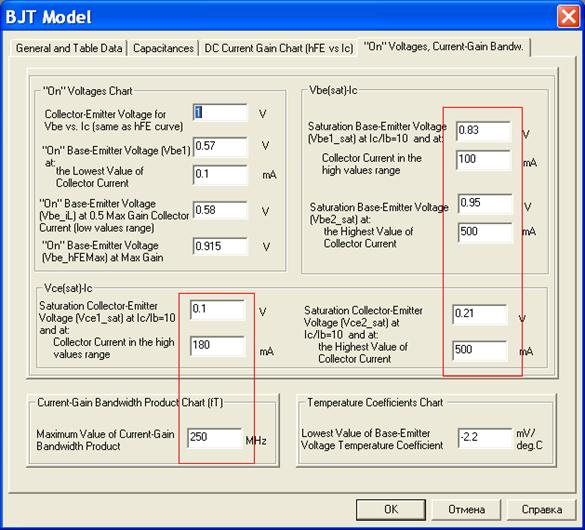Click the Collector-Emitter Voltage field showing 1

(x=220, y=113)
